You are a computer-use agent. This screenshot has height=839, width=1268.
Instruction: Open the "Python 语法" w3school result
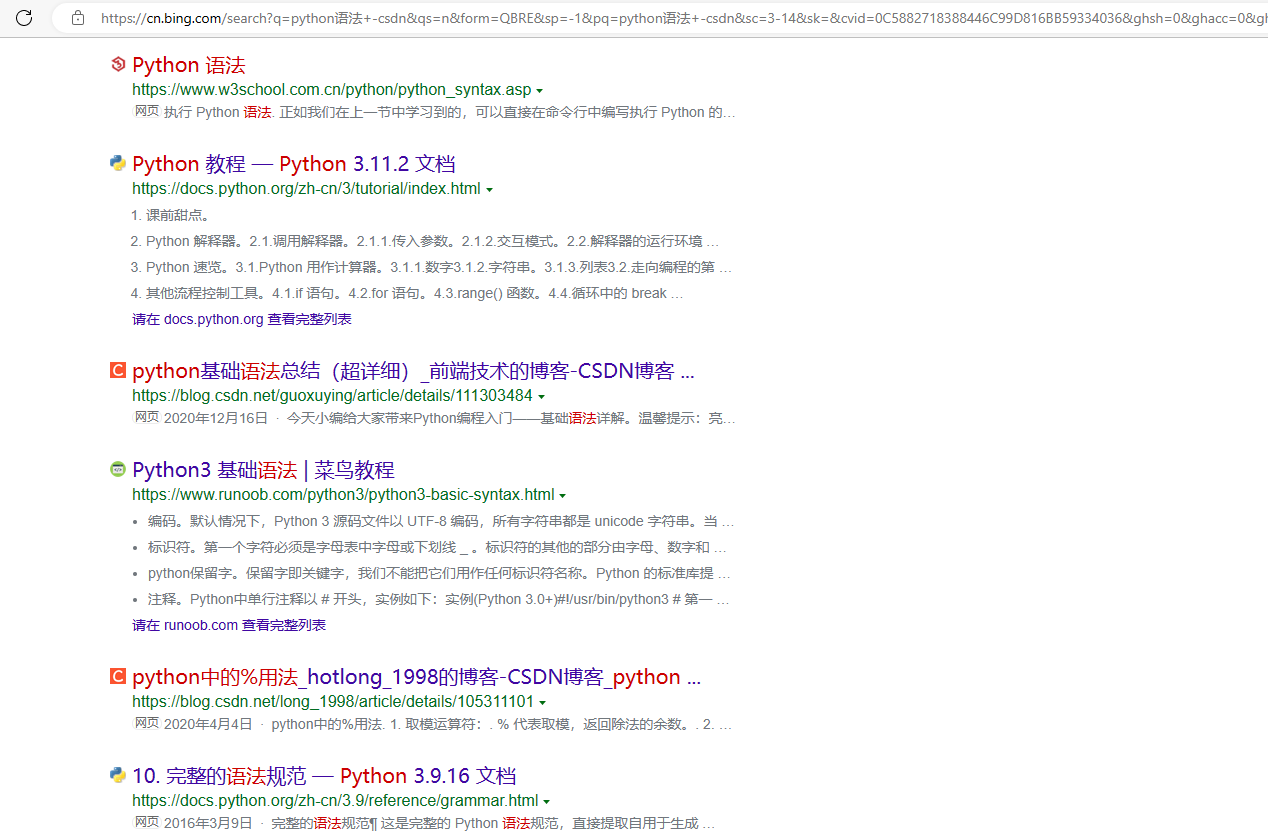tap(188, 65)
